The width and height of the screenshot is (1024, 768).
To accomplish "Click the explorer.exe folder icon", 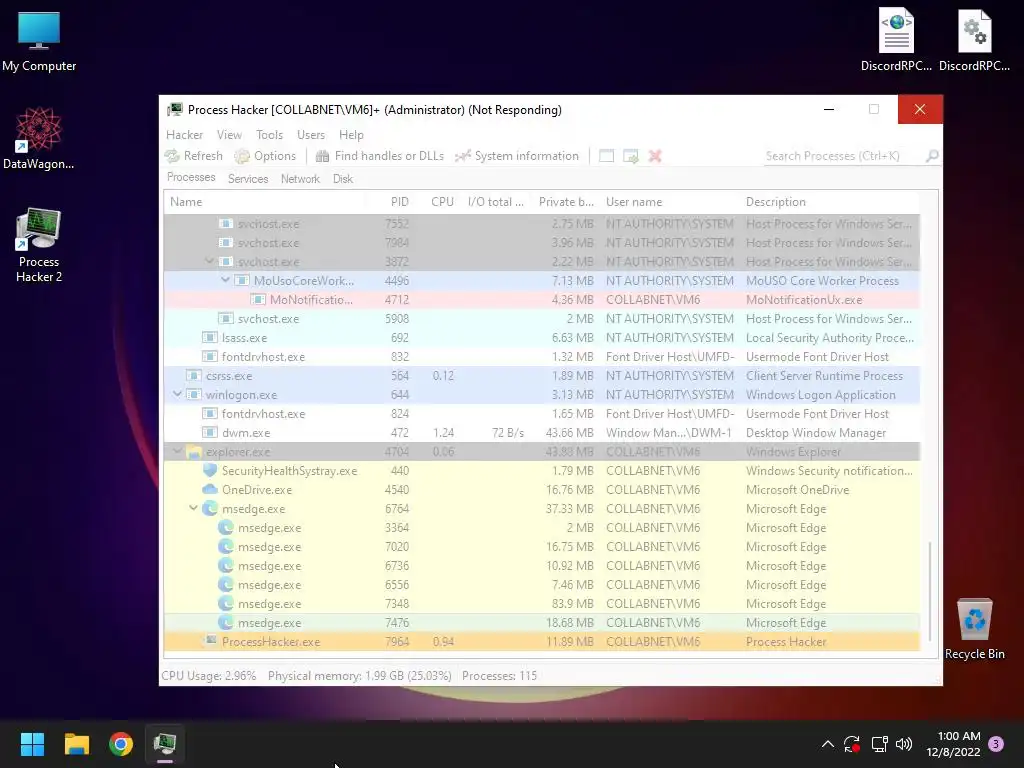I will pos(194,451).
